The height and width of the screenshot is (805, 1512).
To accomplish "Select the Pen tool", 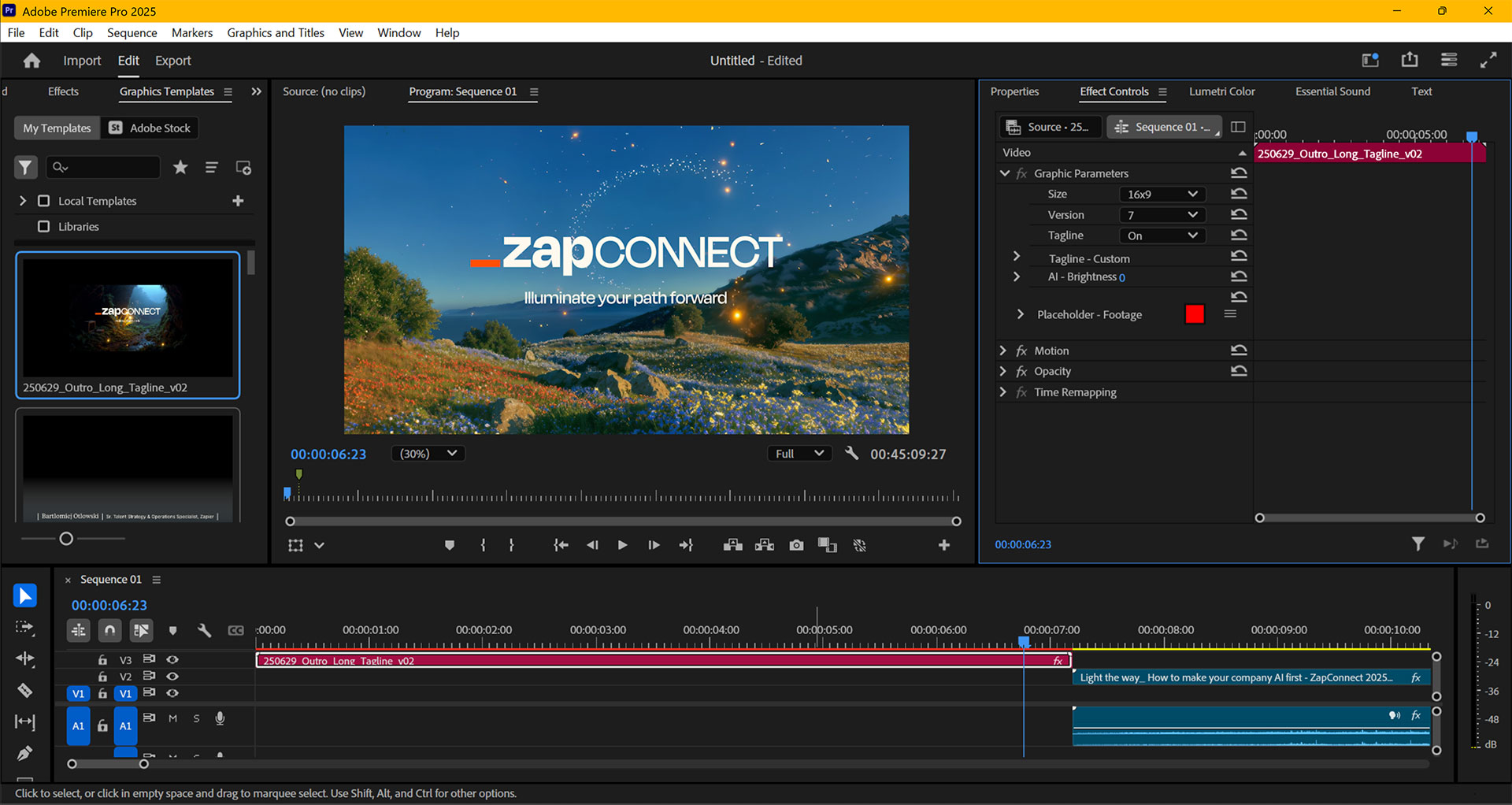I will click(x=25, y=754).
